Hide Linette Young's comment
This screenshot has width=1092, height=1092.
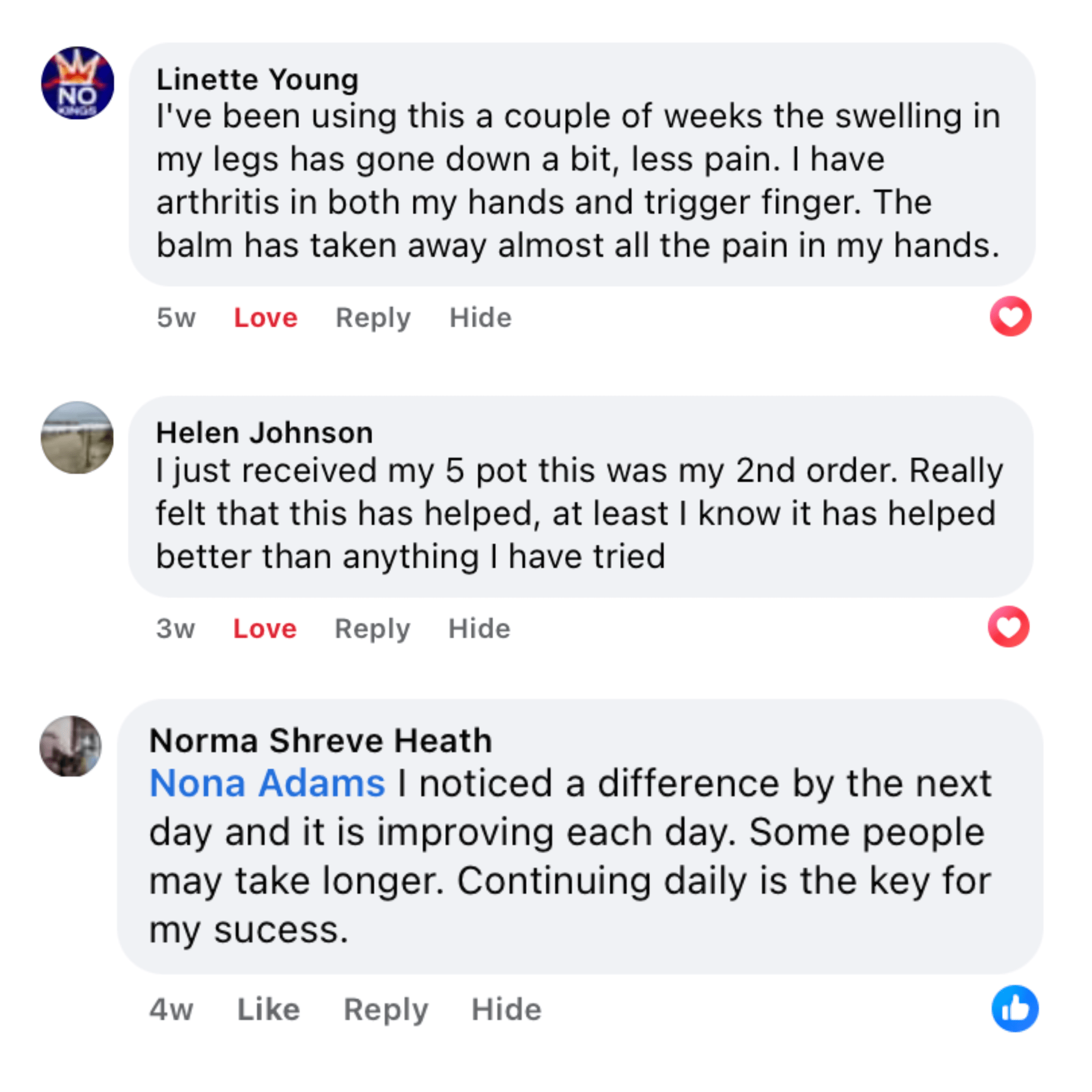tap(480, 318)
